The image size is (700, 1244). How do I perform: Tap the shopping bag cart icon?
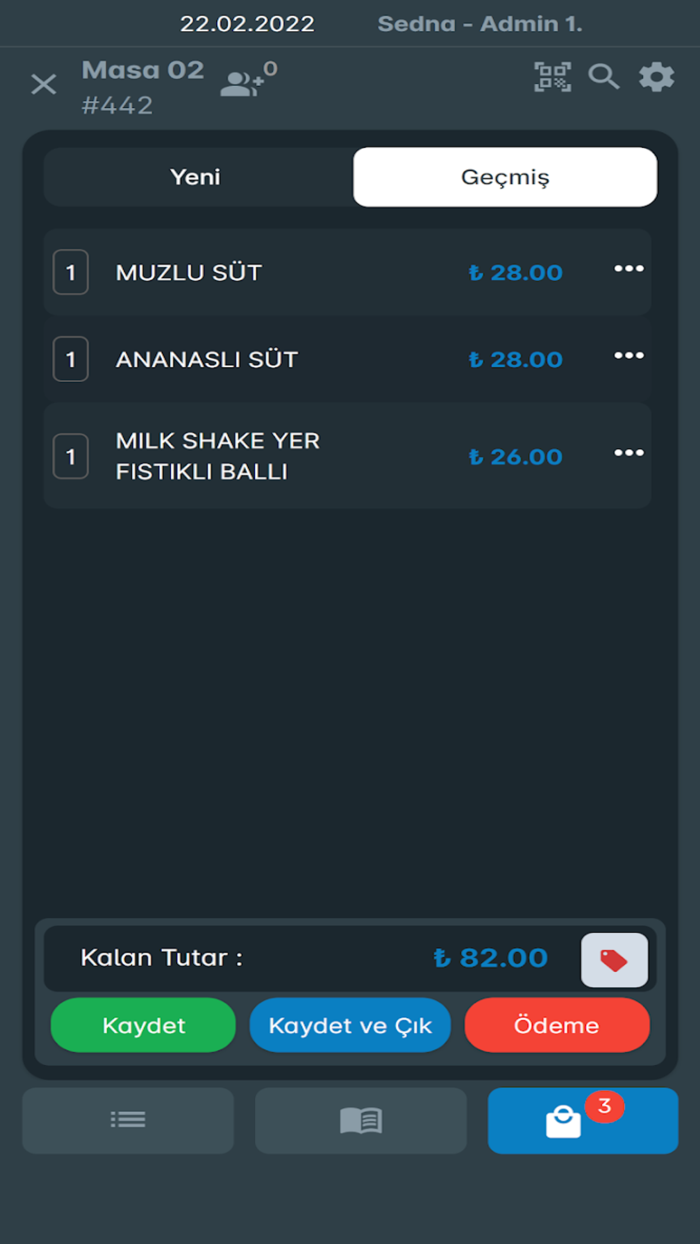(x=564, y=1122)
